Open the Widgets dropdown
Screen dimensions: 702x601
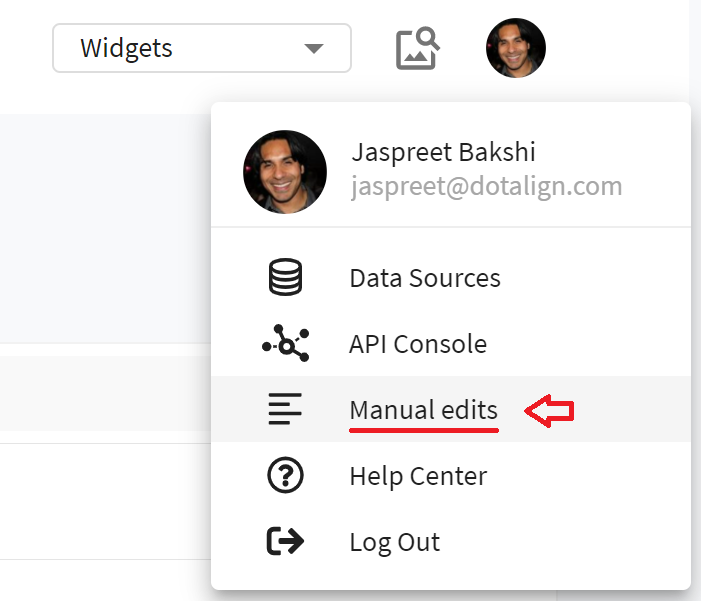[202, 48]
